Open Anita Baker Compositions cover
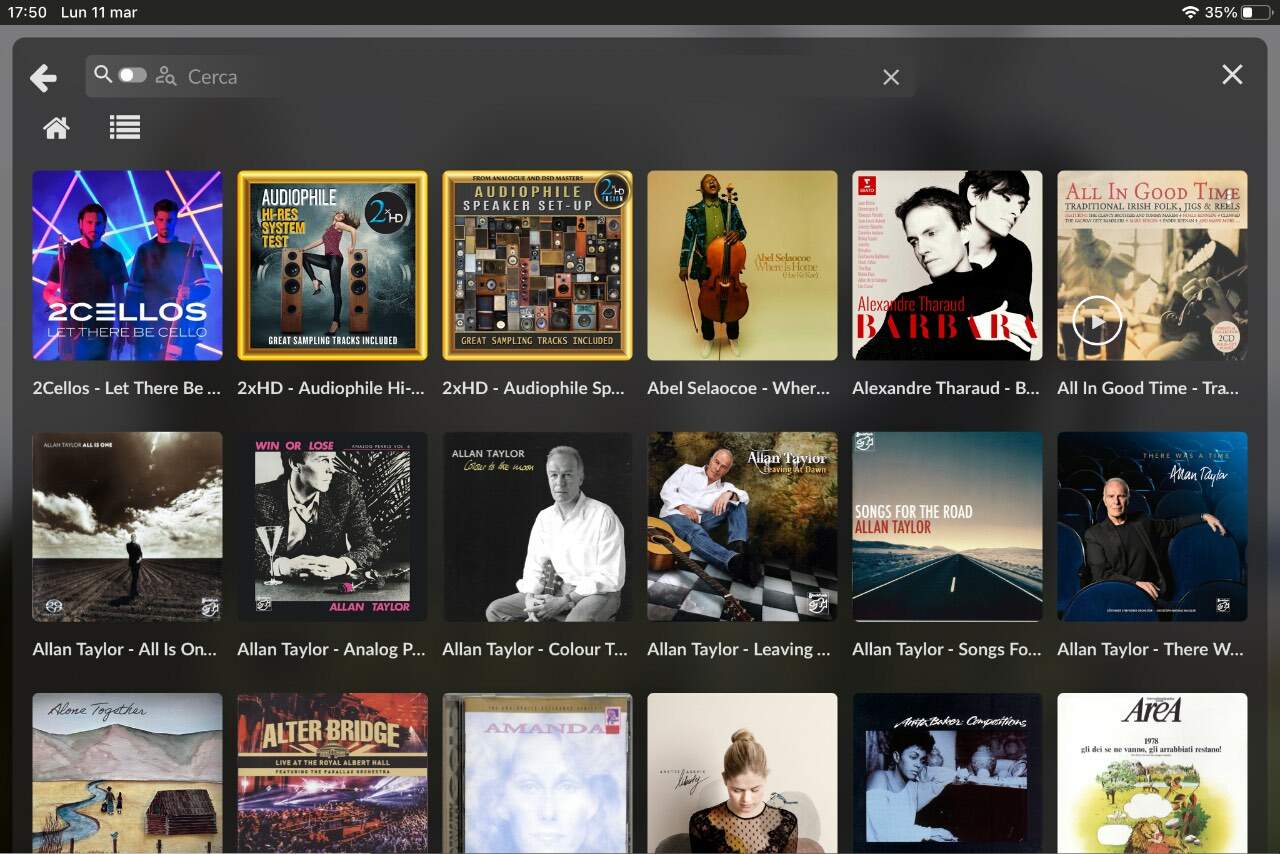The width and height of the screenshot is (1280, 854). (947, 773)
